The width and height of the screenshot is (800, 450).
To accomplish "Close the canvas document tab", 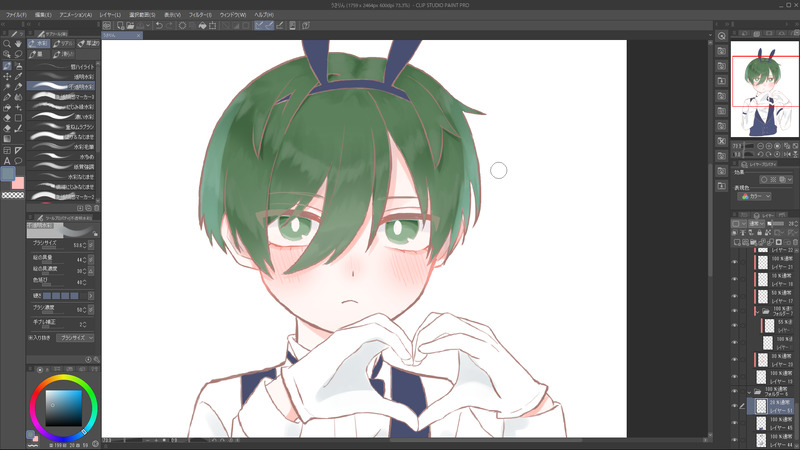I will [138, 35].
